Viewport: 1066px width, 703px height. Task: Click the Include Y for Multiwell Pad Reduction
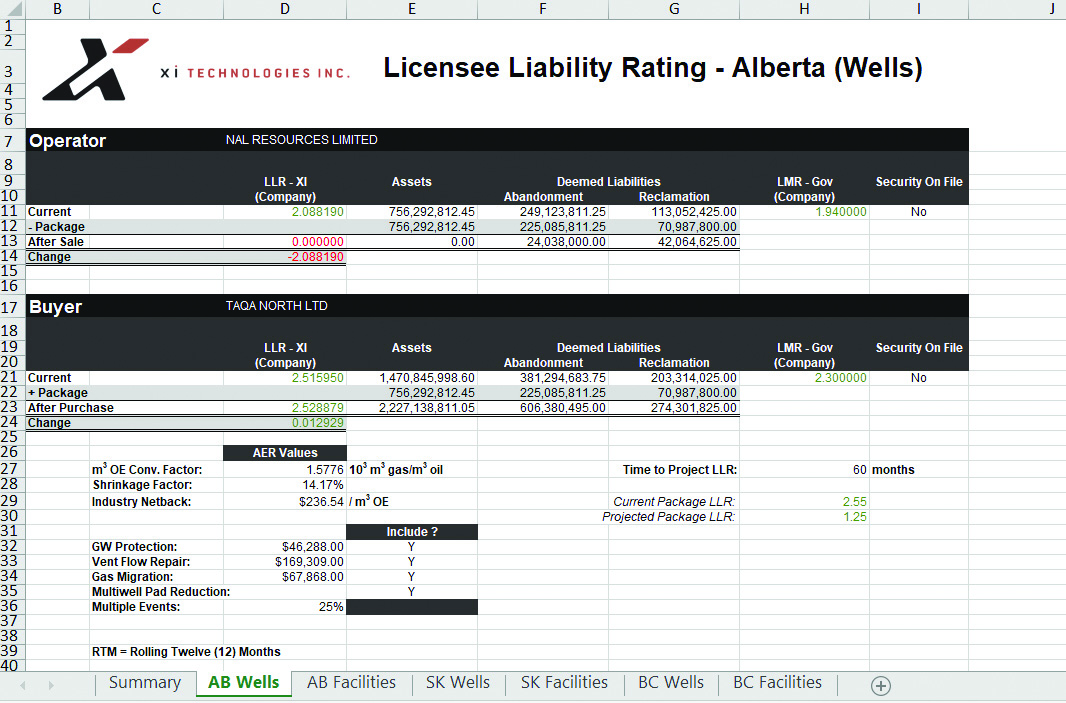point(411,591)
